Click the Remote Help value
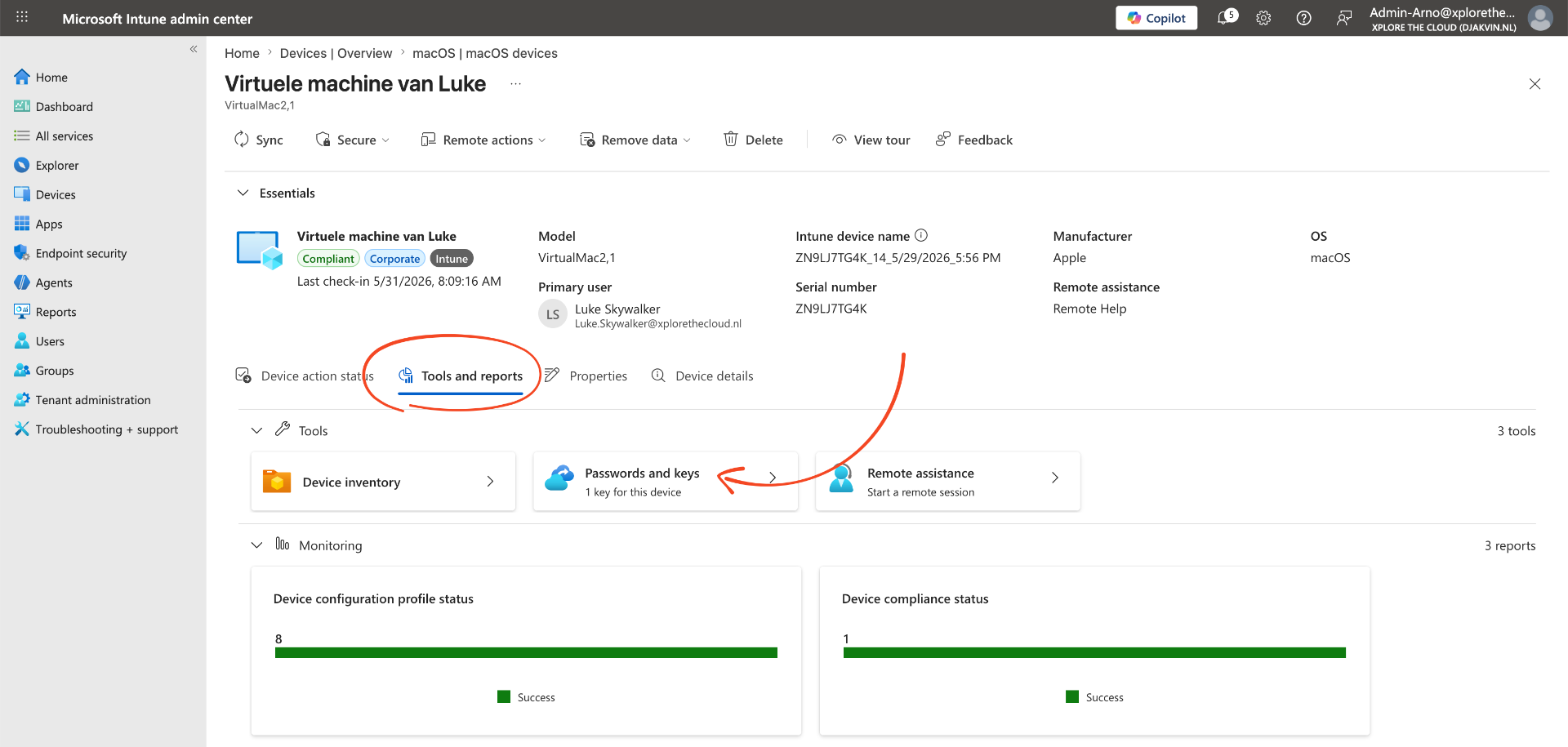Image resolution: width=1568 pixels, height=747 pixels. [x=1089, y=309]
